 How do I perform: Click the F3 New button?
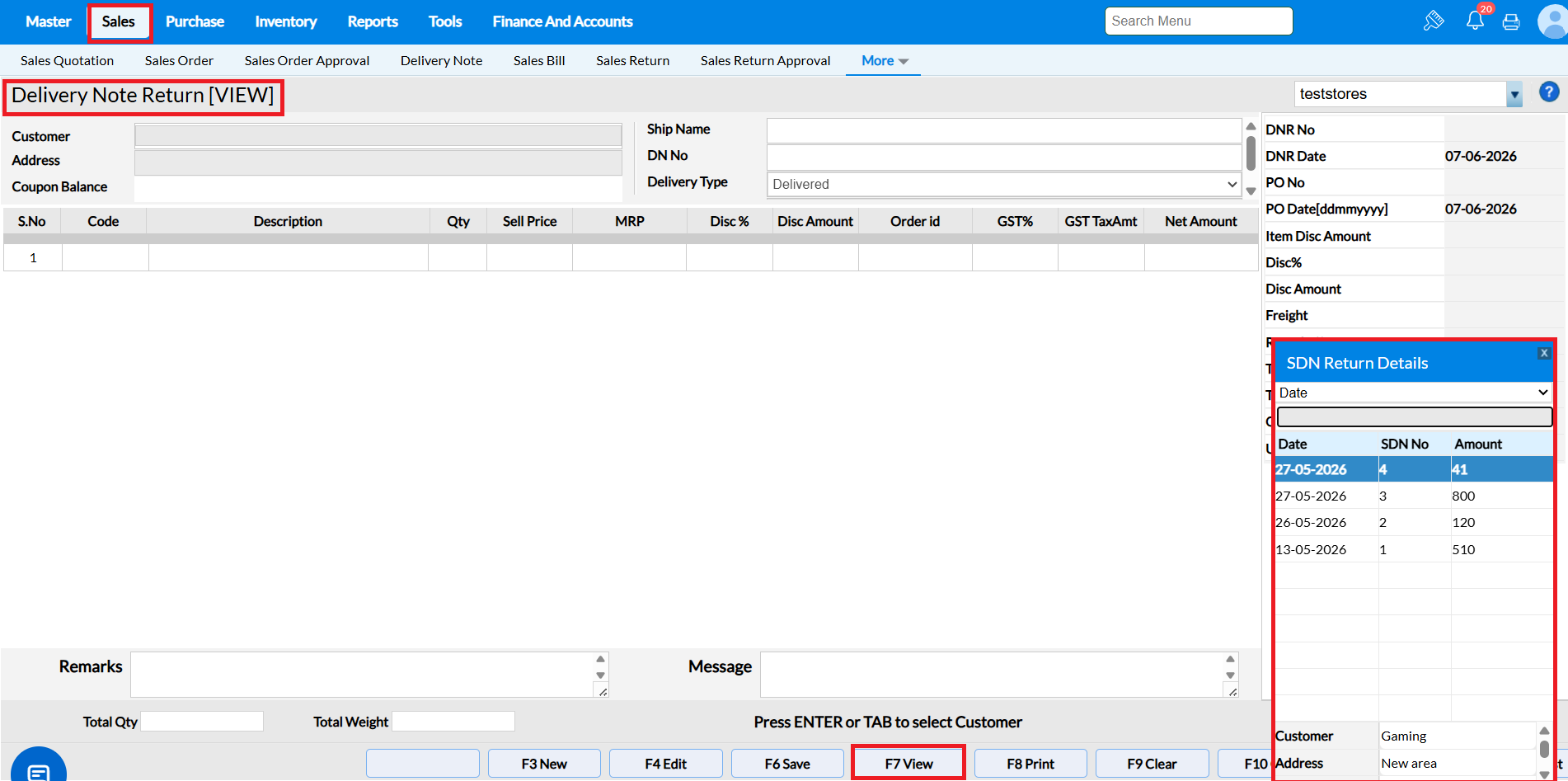click(544, 764)
